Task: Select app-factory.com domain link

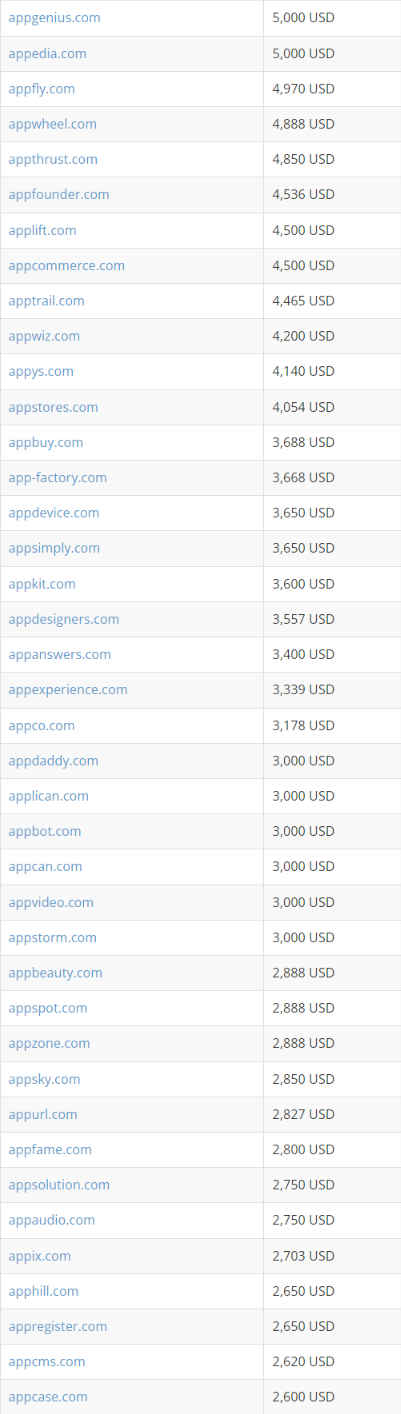Action: tap(57, 477)
